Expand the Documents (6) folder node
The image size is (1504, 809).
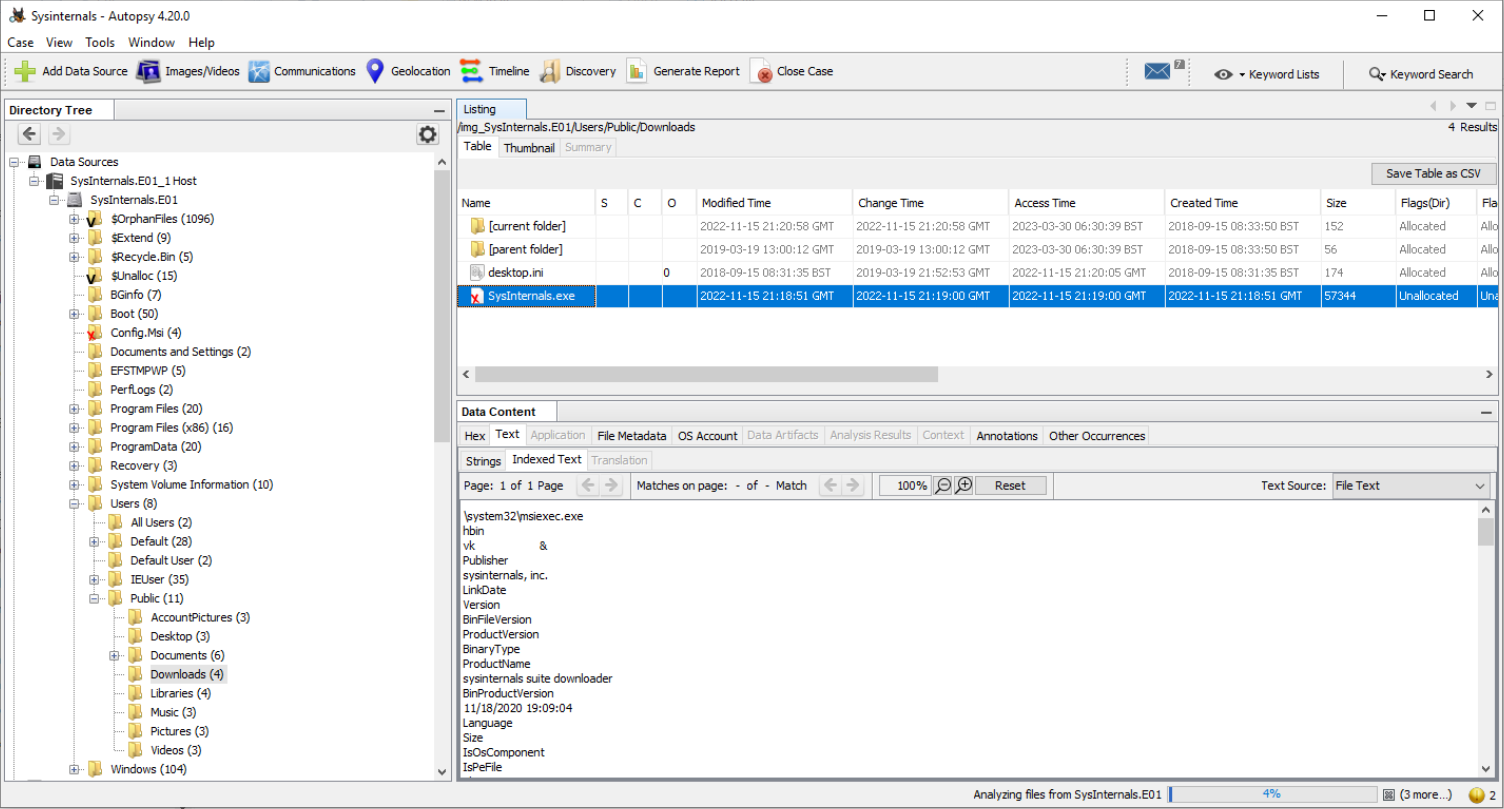coord(114,655)
